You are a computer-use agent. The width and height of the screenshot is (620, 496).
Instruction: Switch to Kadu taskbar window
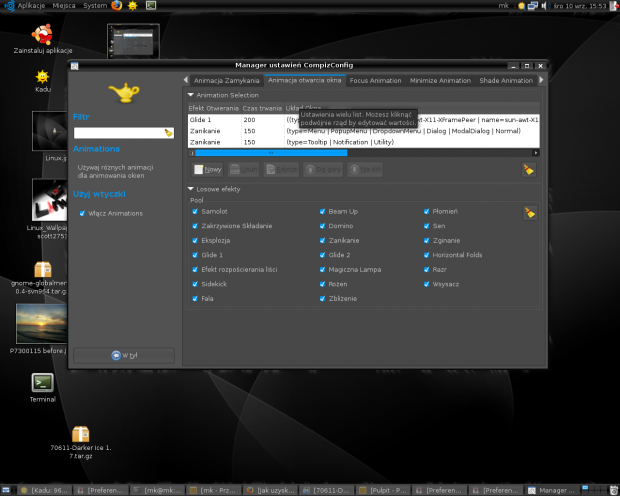tap(45, 490)
